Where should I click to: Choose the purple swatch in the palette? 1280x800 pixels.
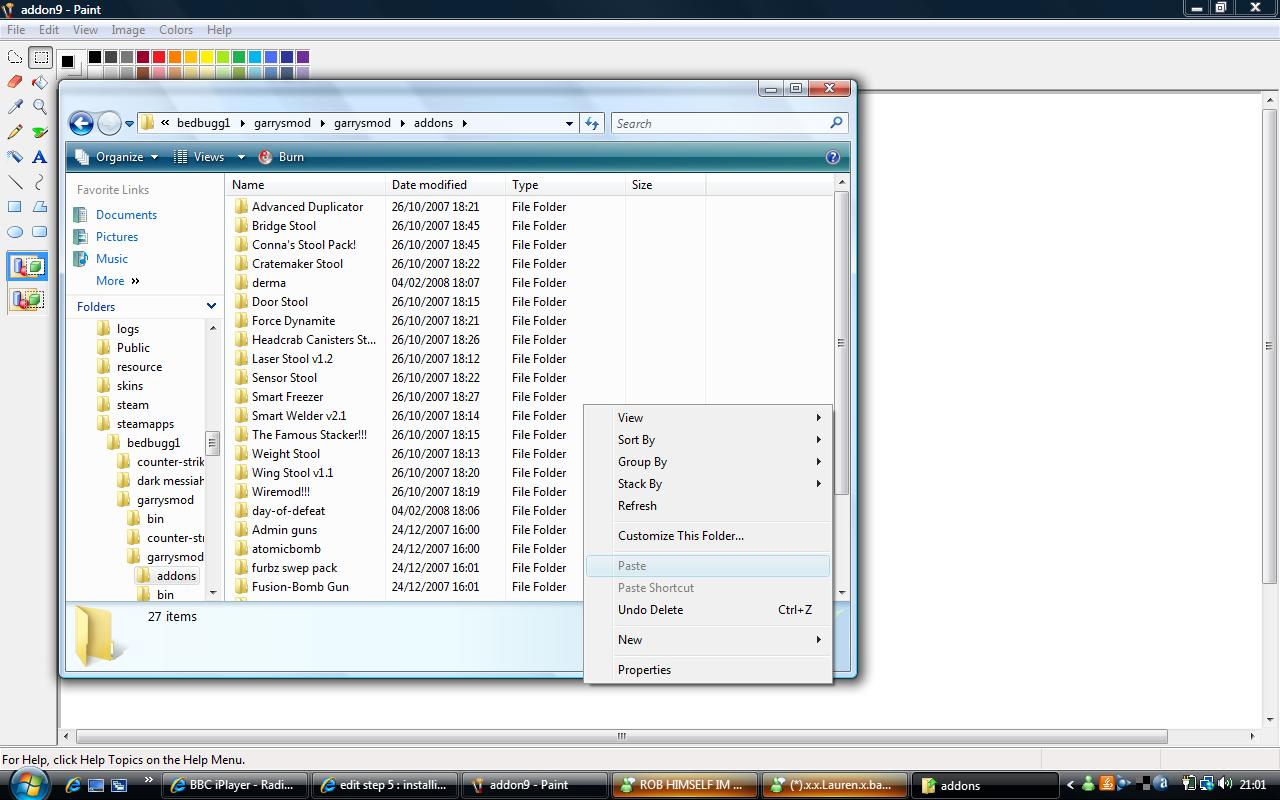(x=303, y=57)
